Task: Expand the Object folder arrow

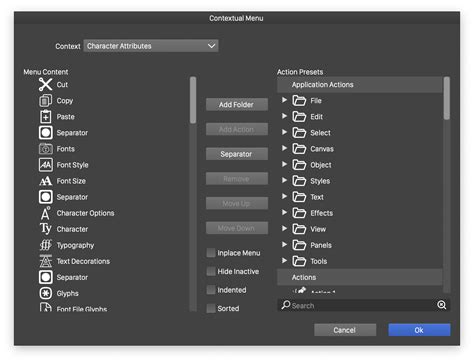Action: [x=284, y=164]
